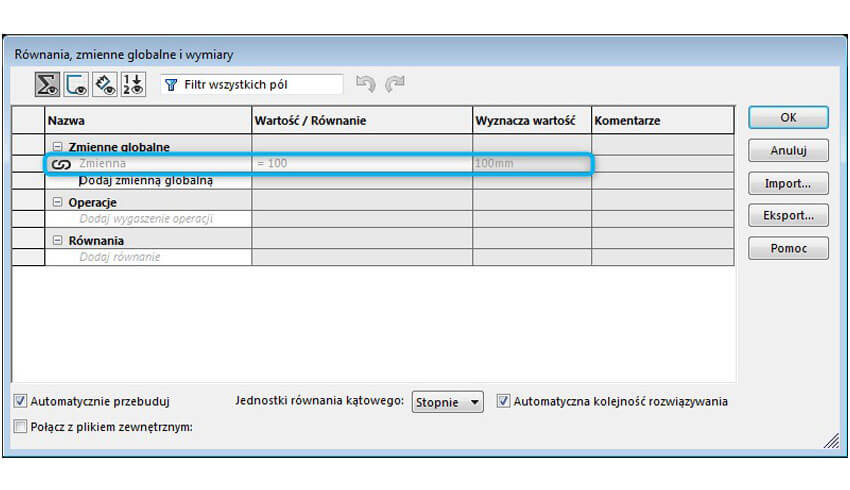Click the '= 100' value cell
The width and height of the screenshot is (850, 490).
point(362,164)
